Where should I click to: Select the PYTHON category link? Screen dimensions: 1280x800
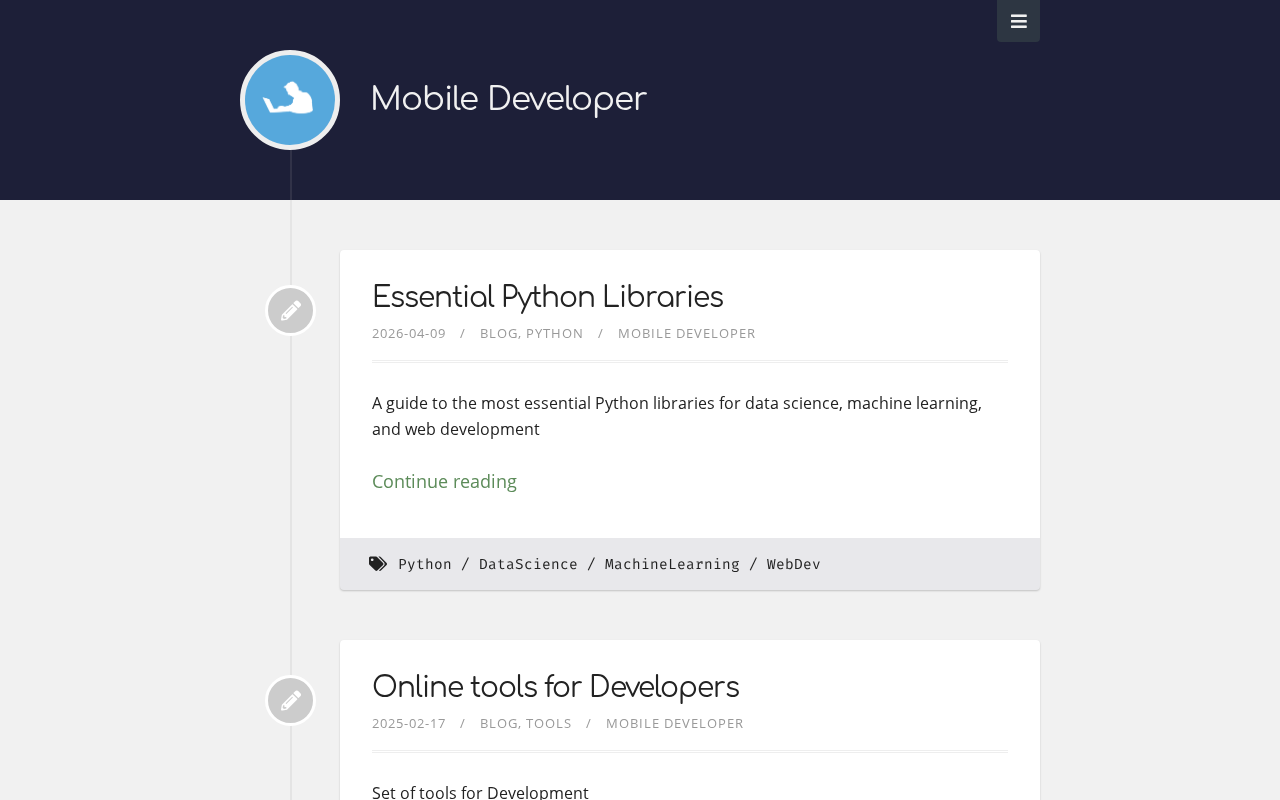coord(554,333)
